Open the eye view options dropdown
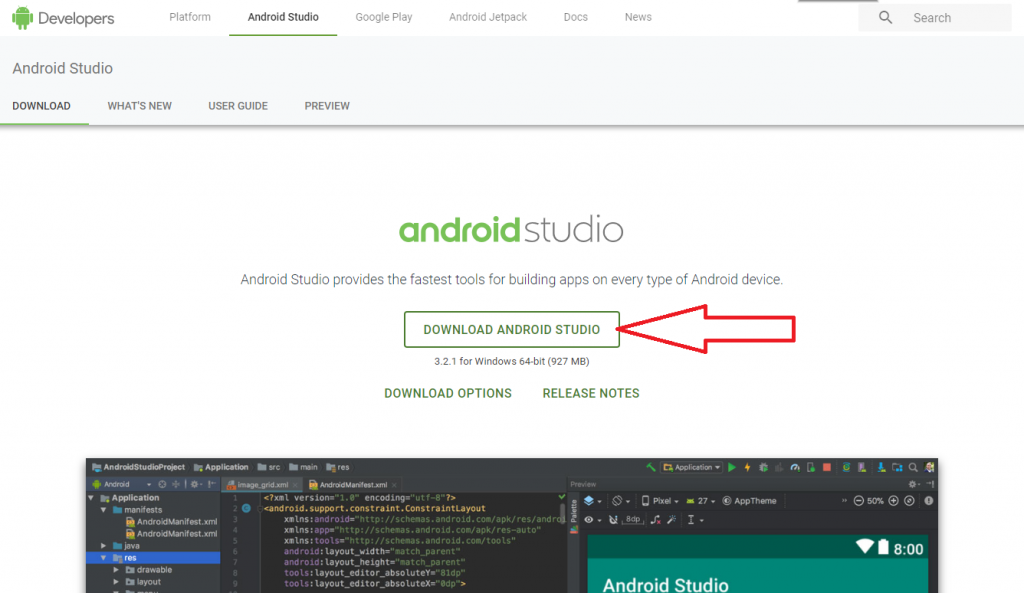Image resolution: width=1024 pixels, height=593 pixels. [592, 520]
